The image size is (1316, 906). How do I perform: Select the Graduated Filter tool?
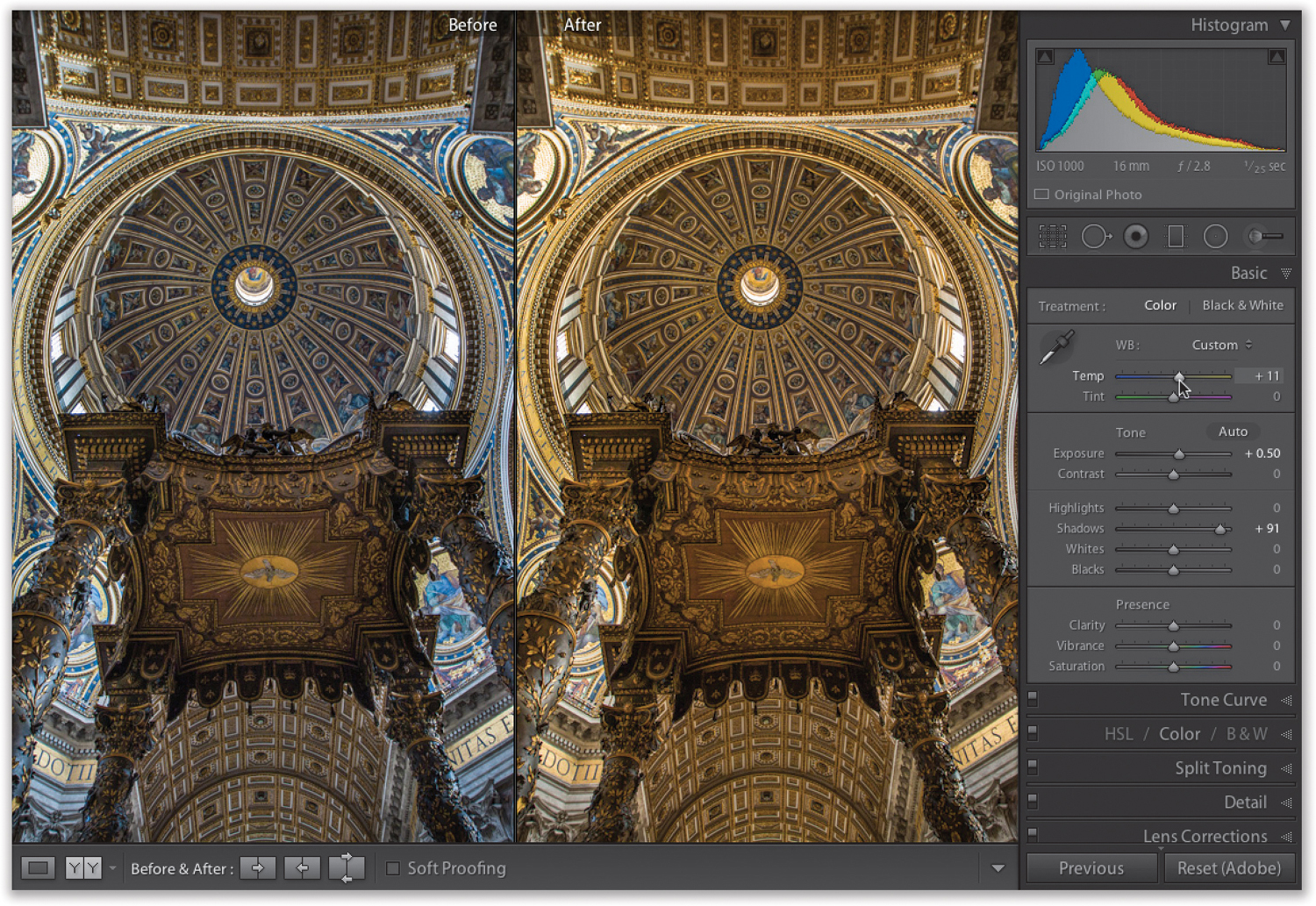pos(1176,237)
